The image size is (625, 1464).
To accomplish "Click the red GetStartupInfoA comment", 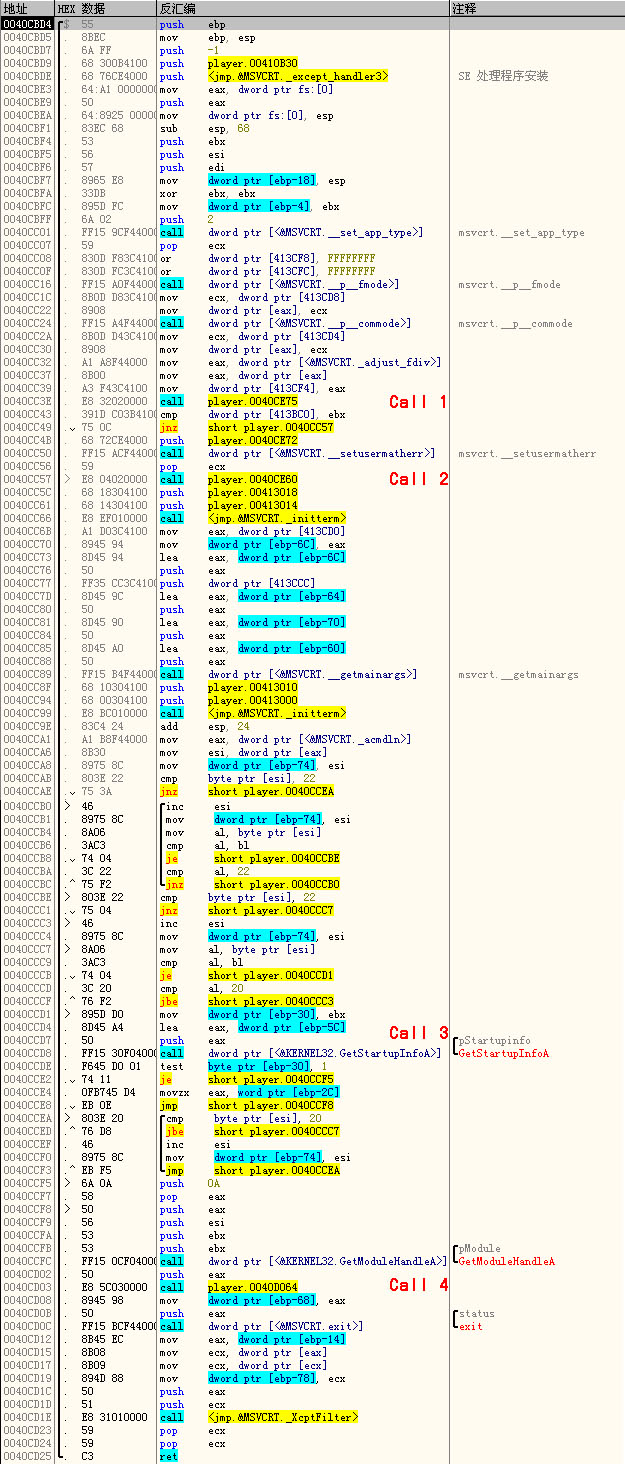I will (504, 1053).
